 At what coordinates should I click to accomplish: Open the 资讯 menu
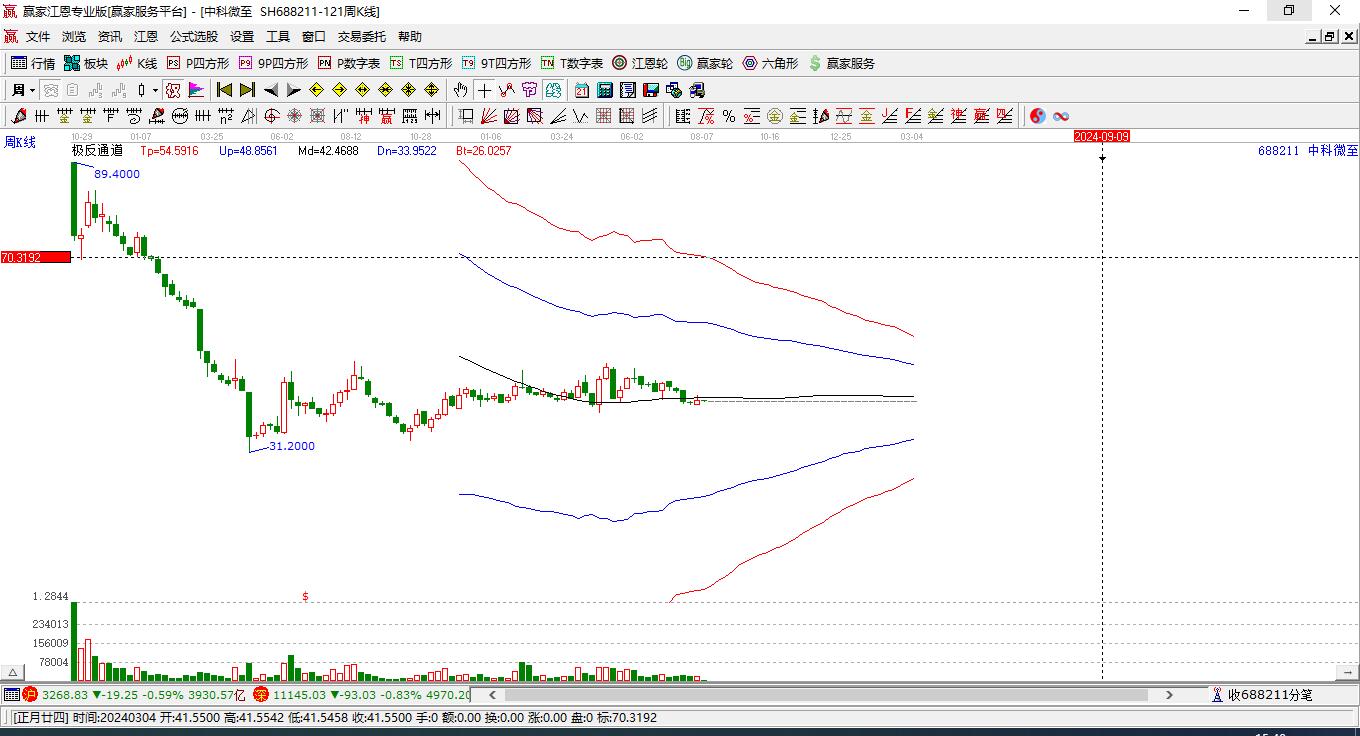click(x=110, y=37)
